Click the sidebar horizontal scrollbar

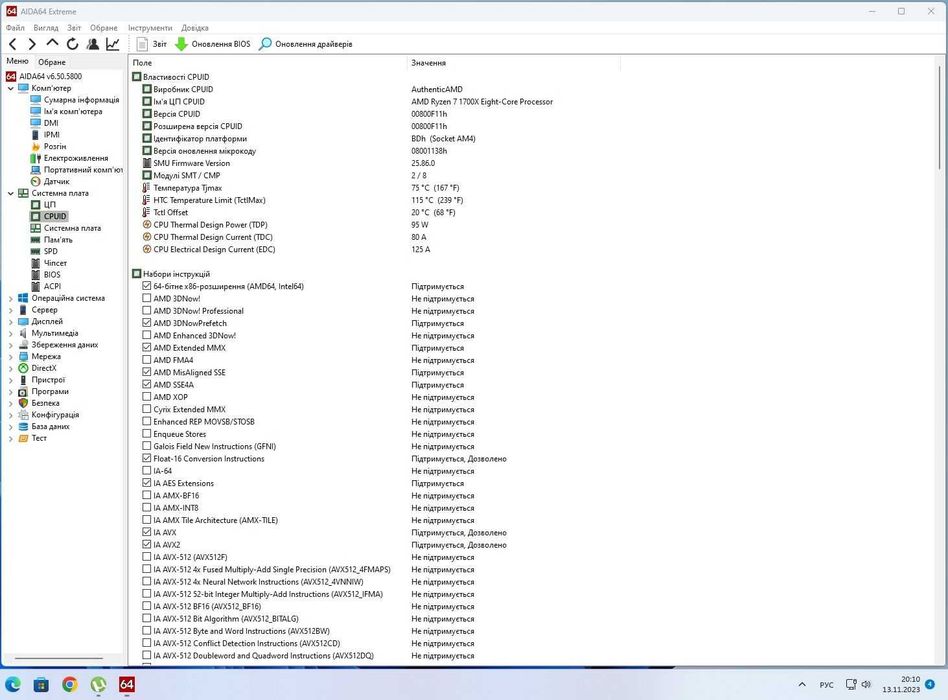pyautogui.click(x=59, y=658)
